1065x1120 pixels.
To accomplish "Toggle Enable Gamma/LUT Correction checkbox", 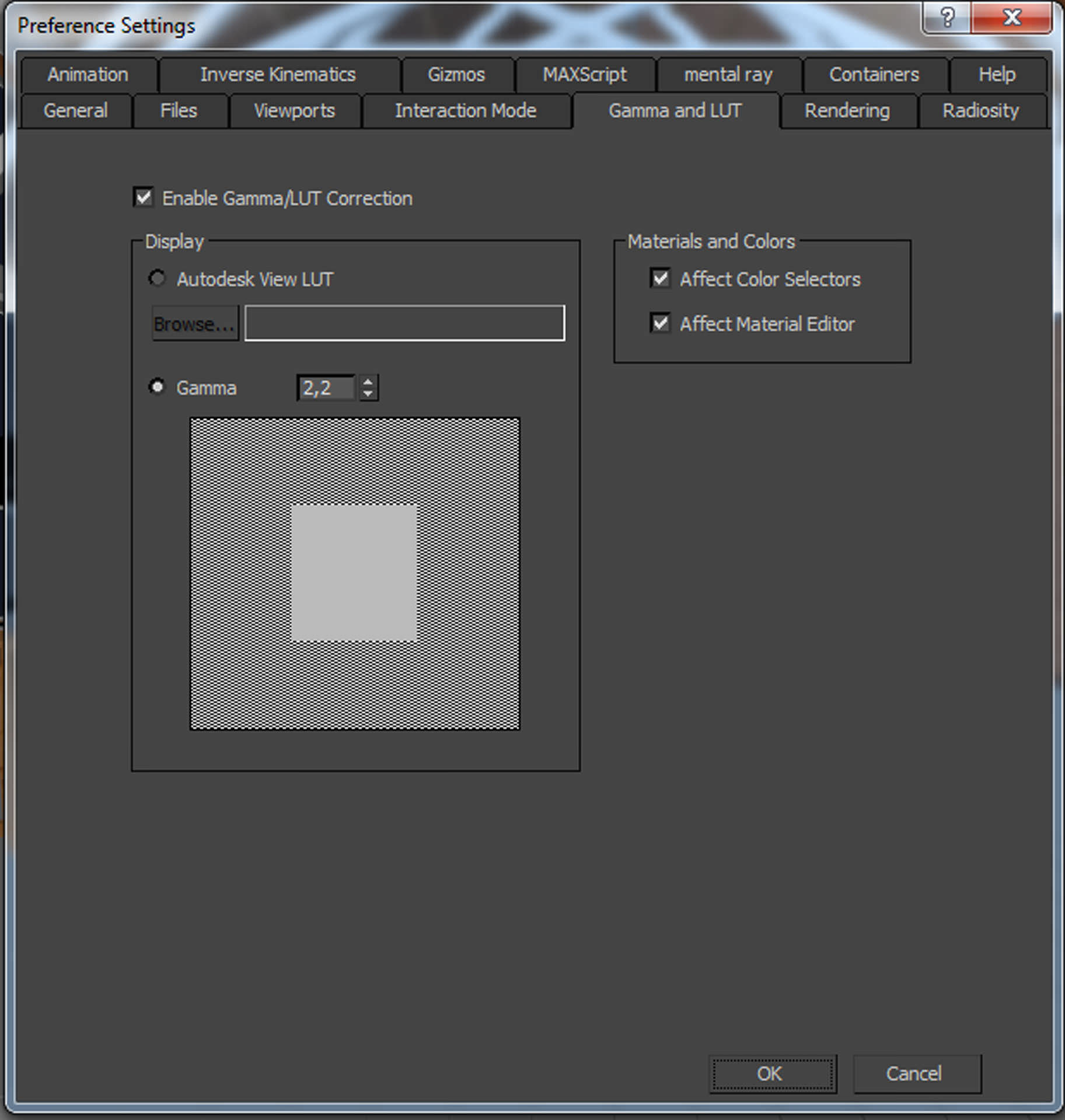I will pos(144,198).
